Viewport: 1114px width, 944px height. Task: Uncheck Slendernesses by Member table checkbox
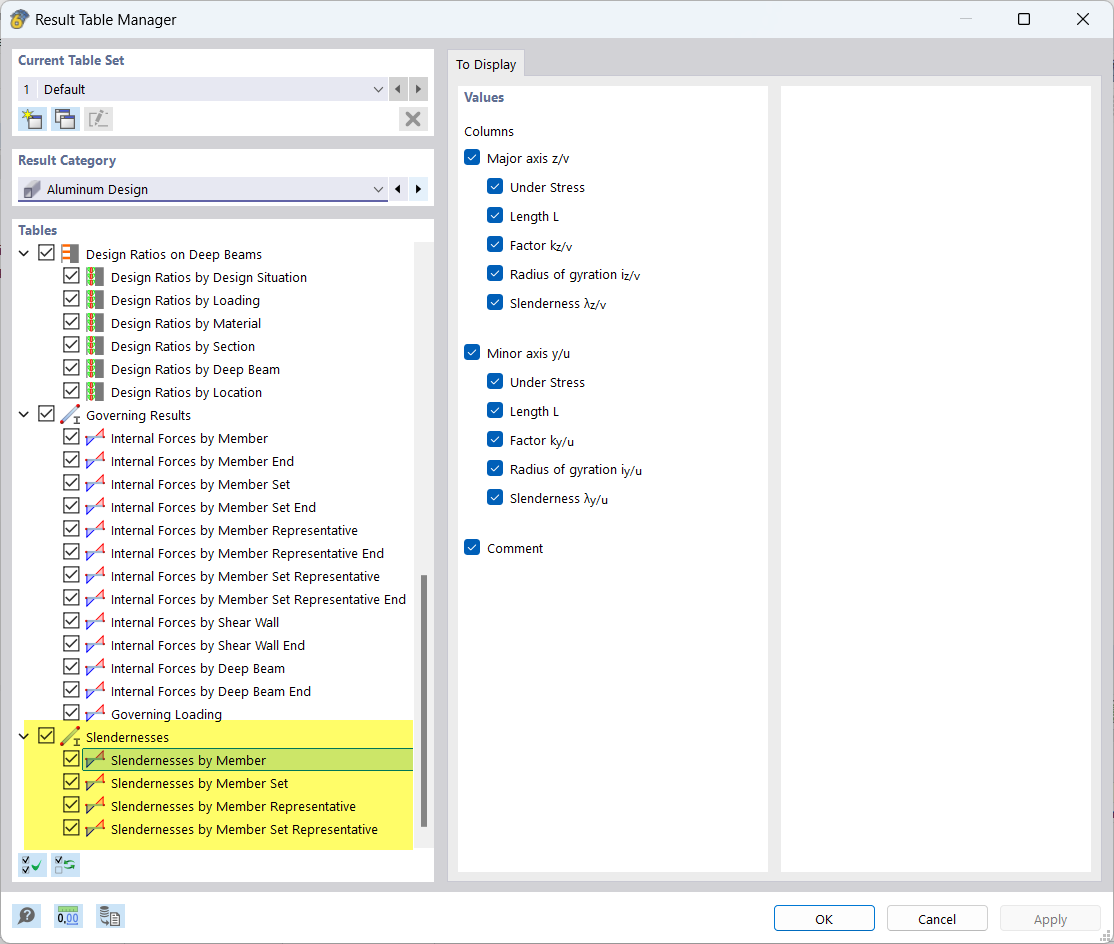[71, 759]
